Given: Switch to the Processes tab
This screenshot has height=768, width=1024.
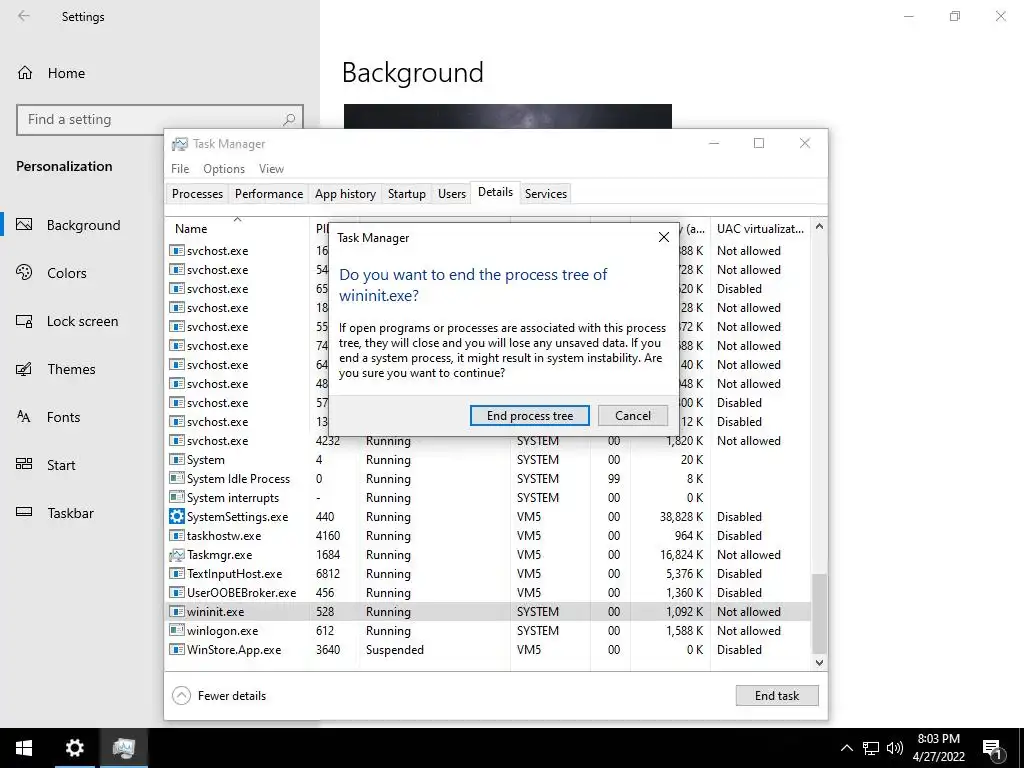Looking at the screenshot, I should (x=197, y=194).
